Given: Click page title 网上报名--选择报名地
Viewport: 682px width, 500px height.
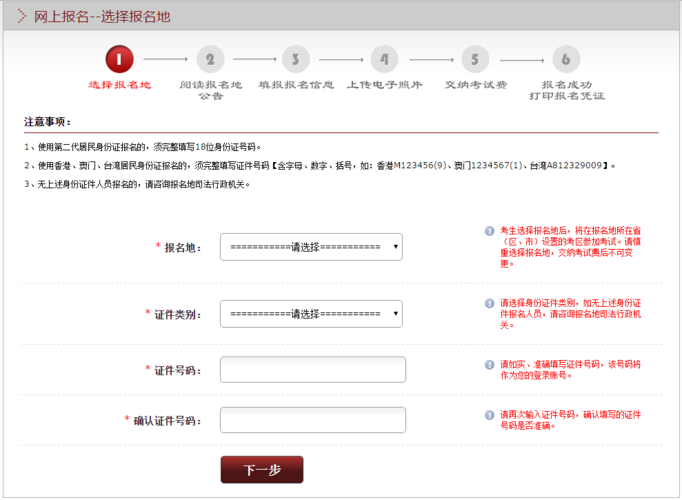Looking at the screenshot, I should pyautogui.click(x=102, y=17).
